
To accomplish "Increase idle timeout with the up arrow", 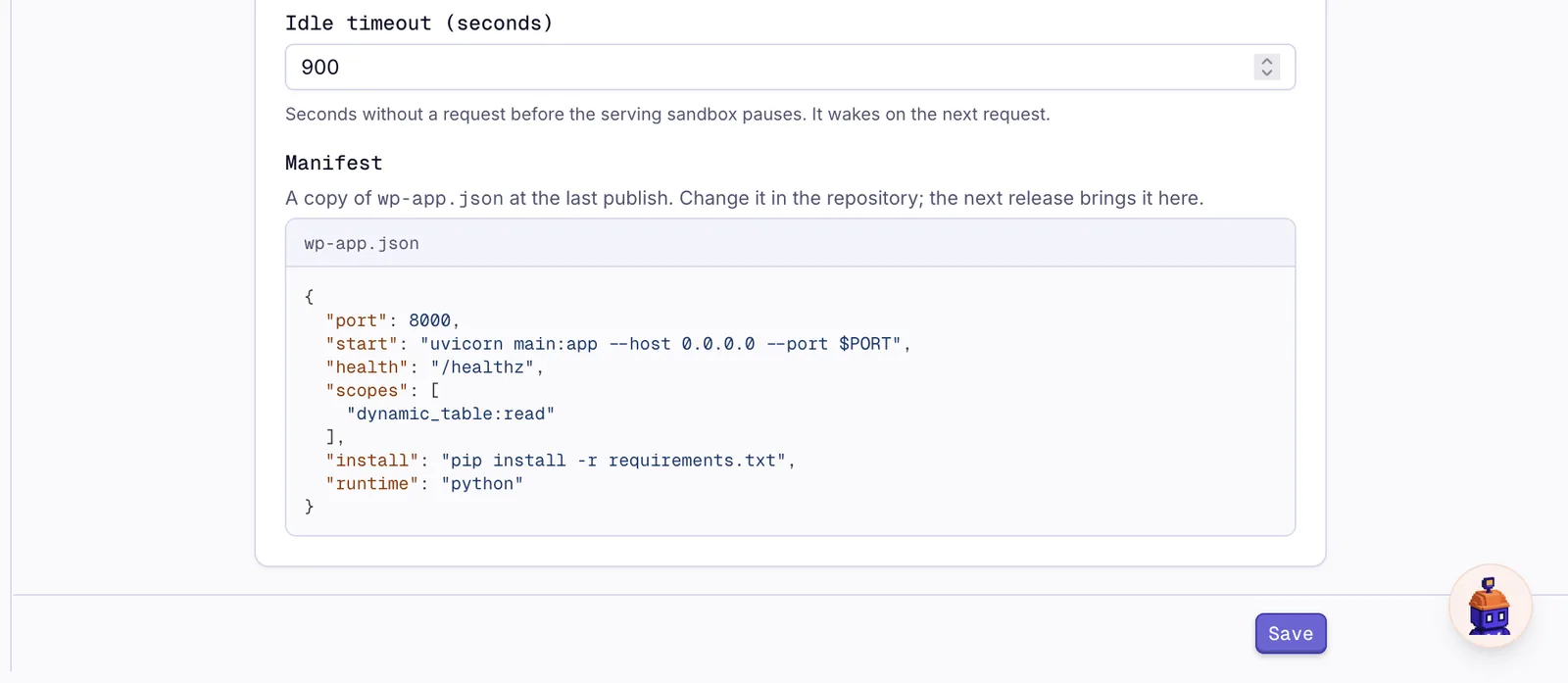I will [x=1267, y=61].
